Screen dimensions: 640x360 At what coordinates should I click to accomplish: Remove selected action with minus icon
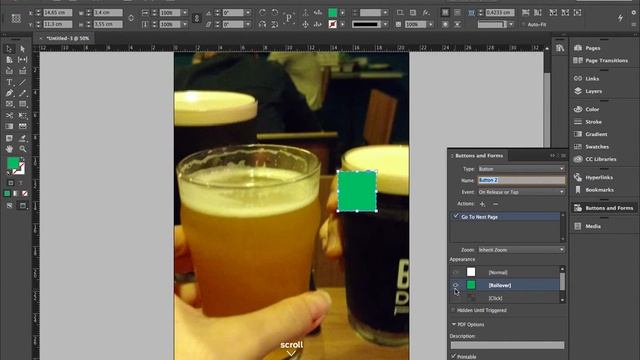[x=495, y=204]
